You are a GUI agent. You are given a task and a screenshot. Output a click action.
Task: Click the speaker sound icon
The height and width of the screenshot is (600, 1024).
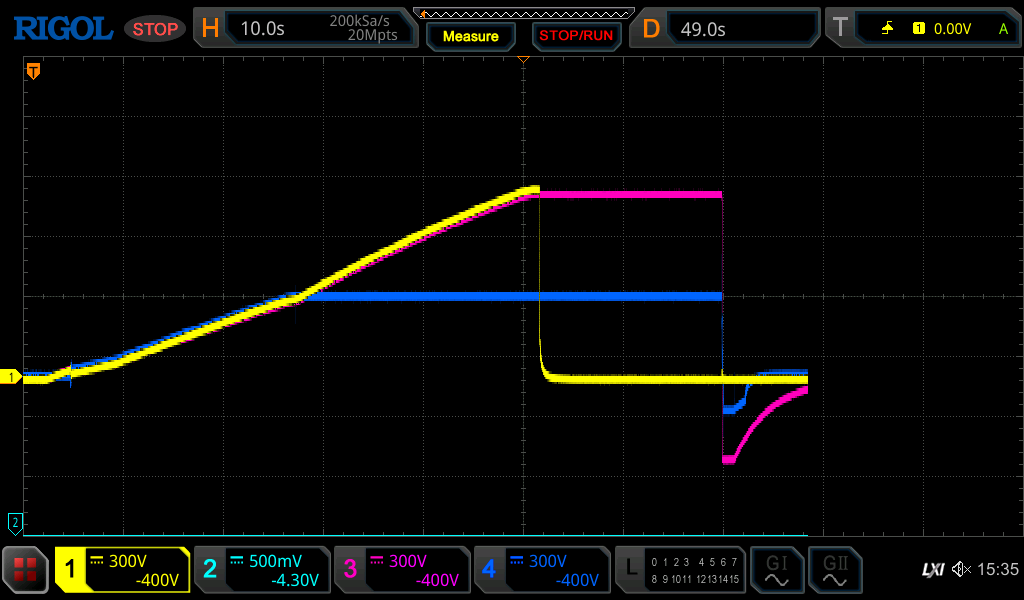[961, 570]
